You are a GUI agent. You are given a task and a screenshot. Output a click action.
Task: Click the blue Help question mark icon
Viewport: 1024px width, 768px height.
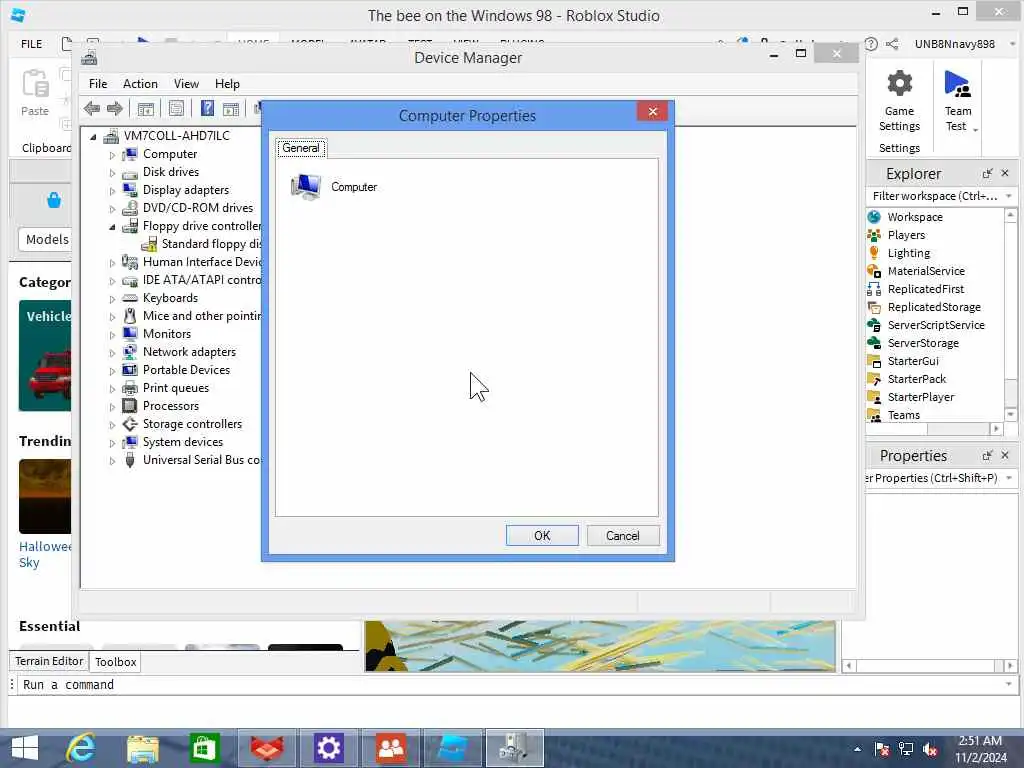207,108
